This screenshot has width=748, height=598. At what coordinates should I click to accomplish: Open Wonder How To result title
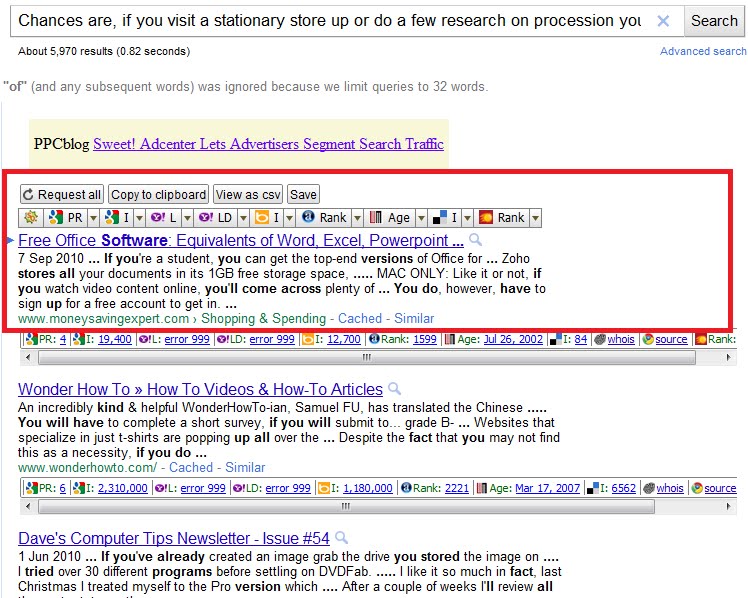tap(200, 390)
